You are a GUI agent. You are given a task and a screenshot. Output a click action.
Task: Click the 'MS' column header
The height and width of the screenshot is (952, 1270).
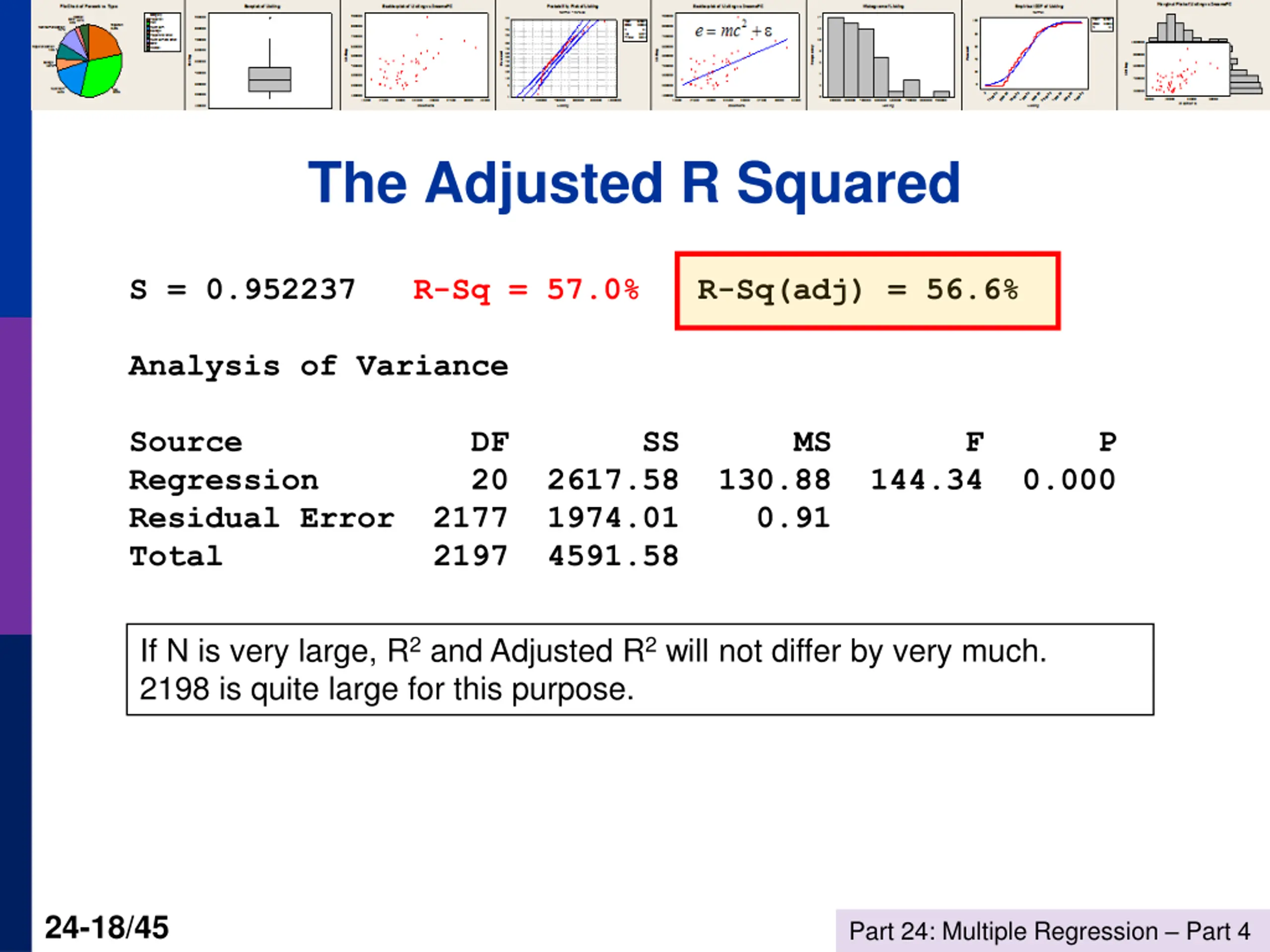pyautogui.click(x=812, y=442)
